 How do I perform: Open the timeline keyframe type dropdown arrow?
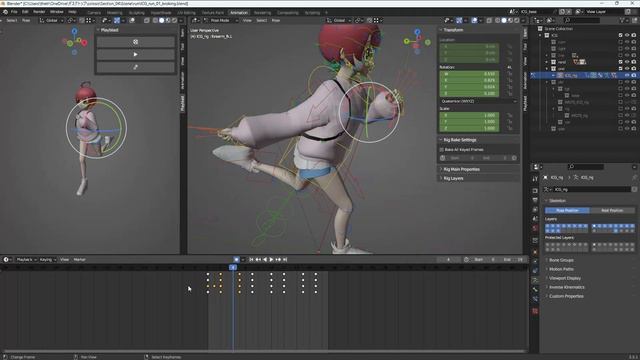[x=243, y=260]
